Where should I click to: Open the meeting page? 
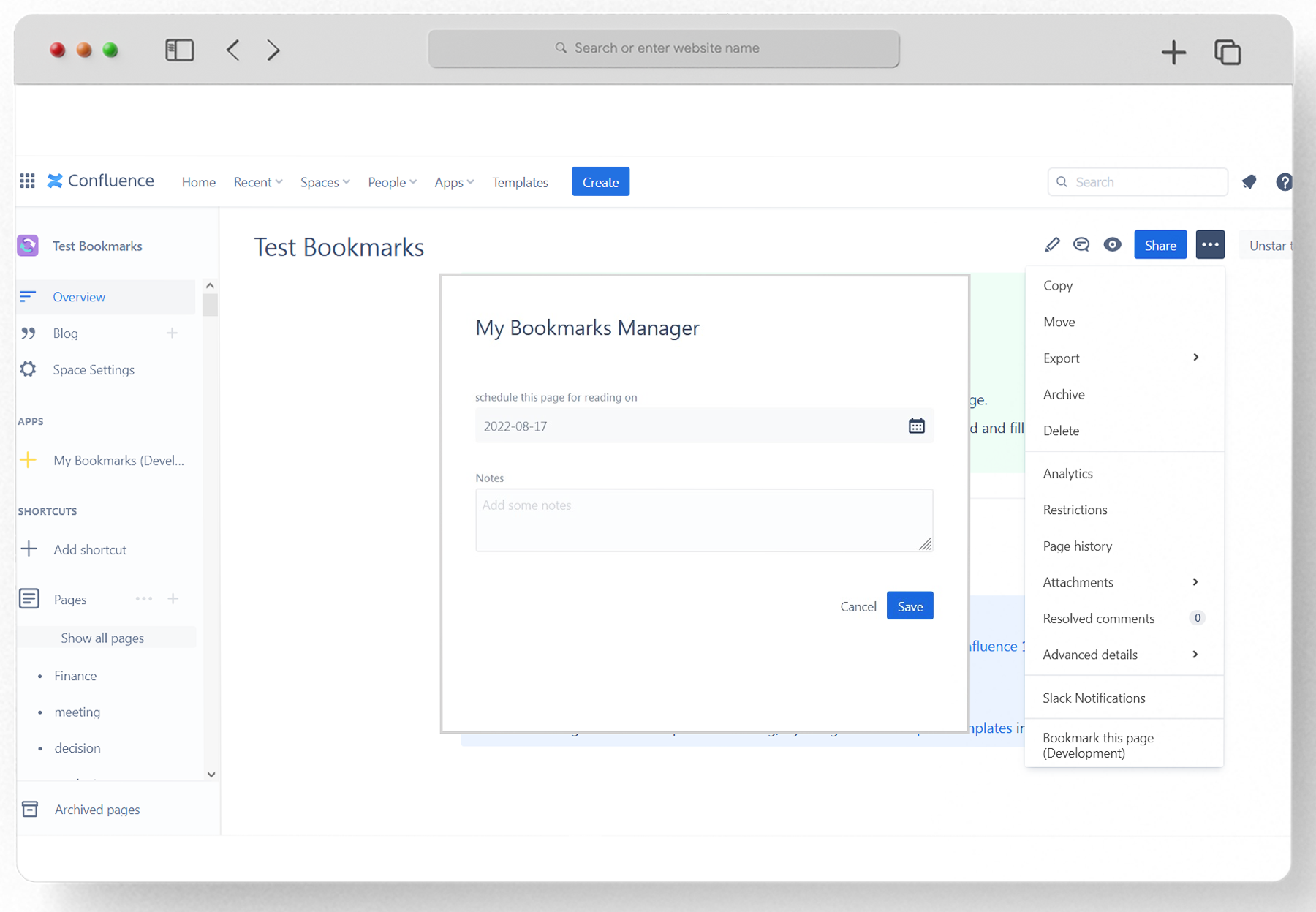tap(77, 712)
